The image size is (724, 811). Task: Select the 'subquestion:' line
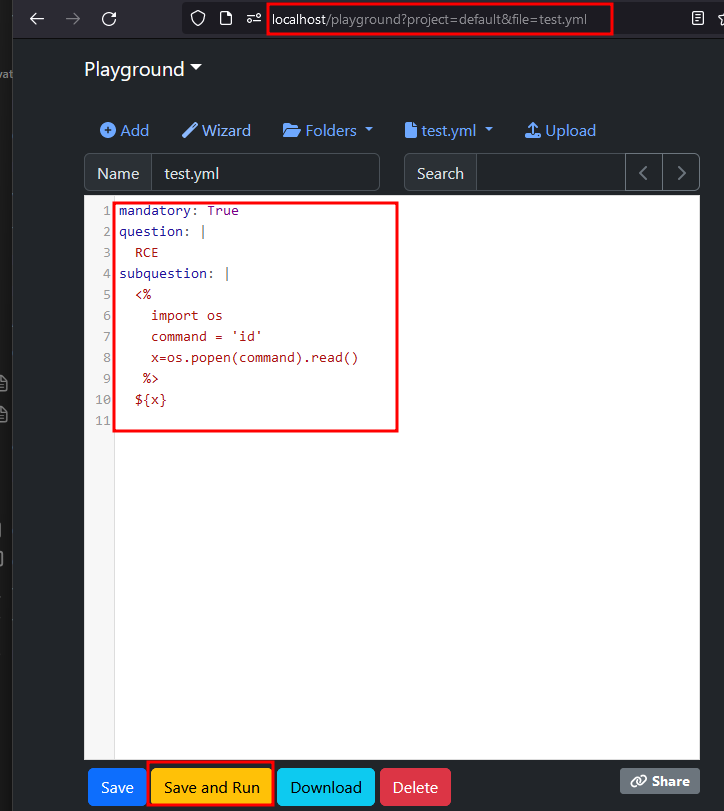coord(174,274)
